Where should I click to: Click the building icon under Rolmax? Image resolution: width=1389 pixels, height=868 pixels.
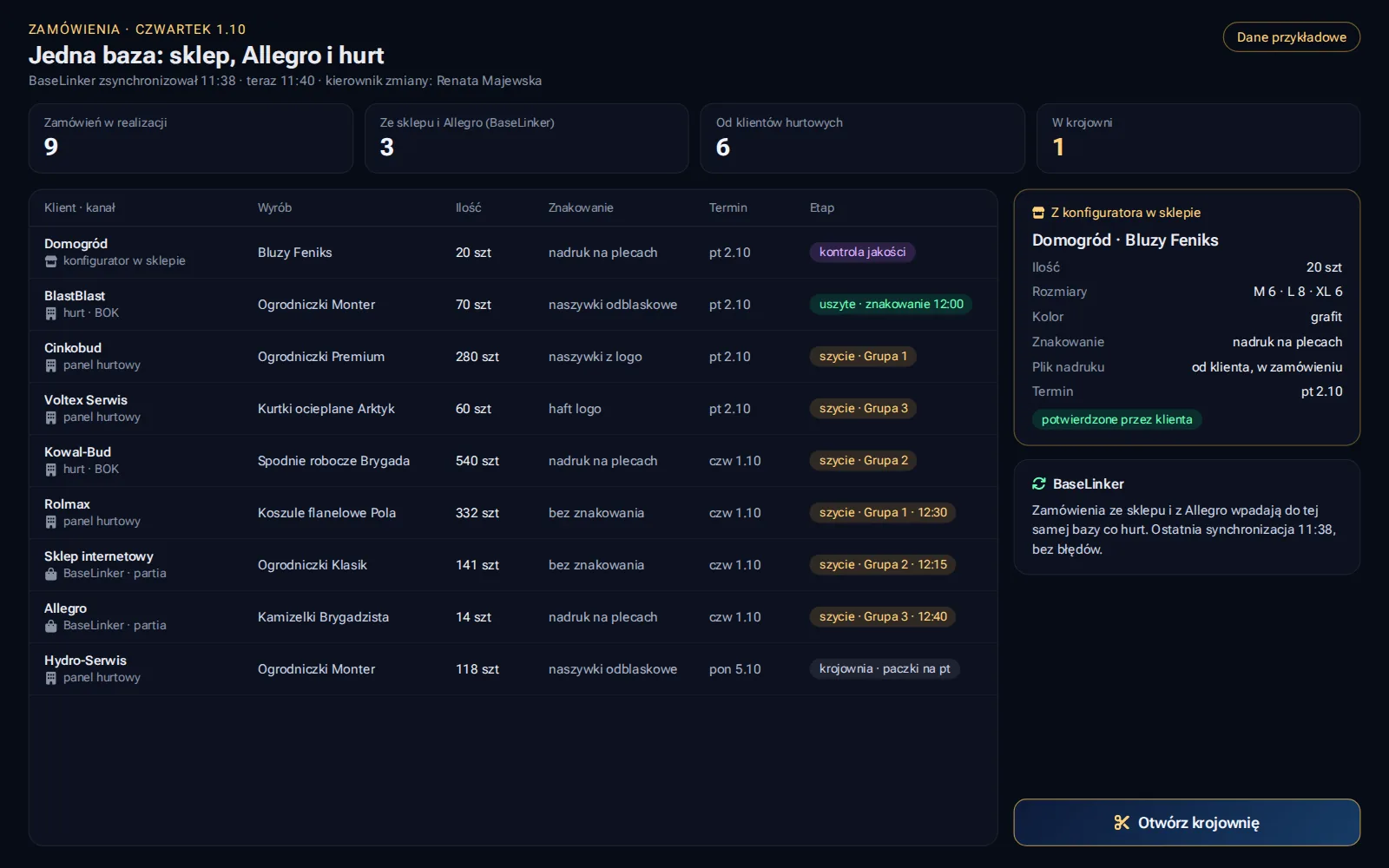[x=50, y=522]
